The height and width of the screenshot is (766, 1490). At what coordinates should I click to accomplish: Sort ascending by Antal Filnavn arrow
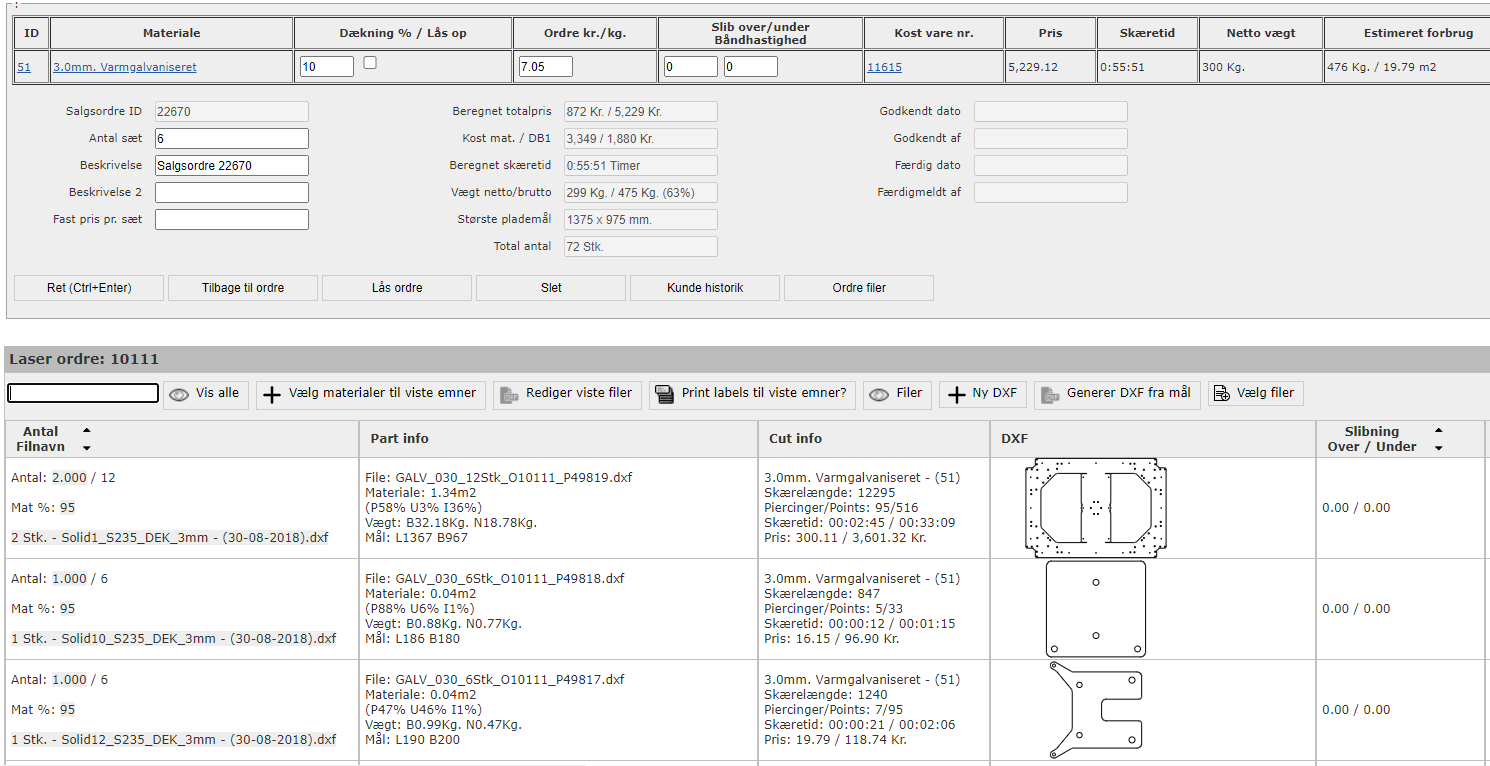pos(87,430)
